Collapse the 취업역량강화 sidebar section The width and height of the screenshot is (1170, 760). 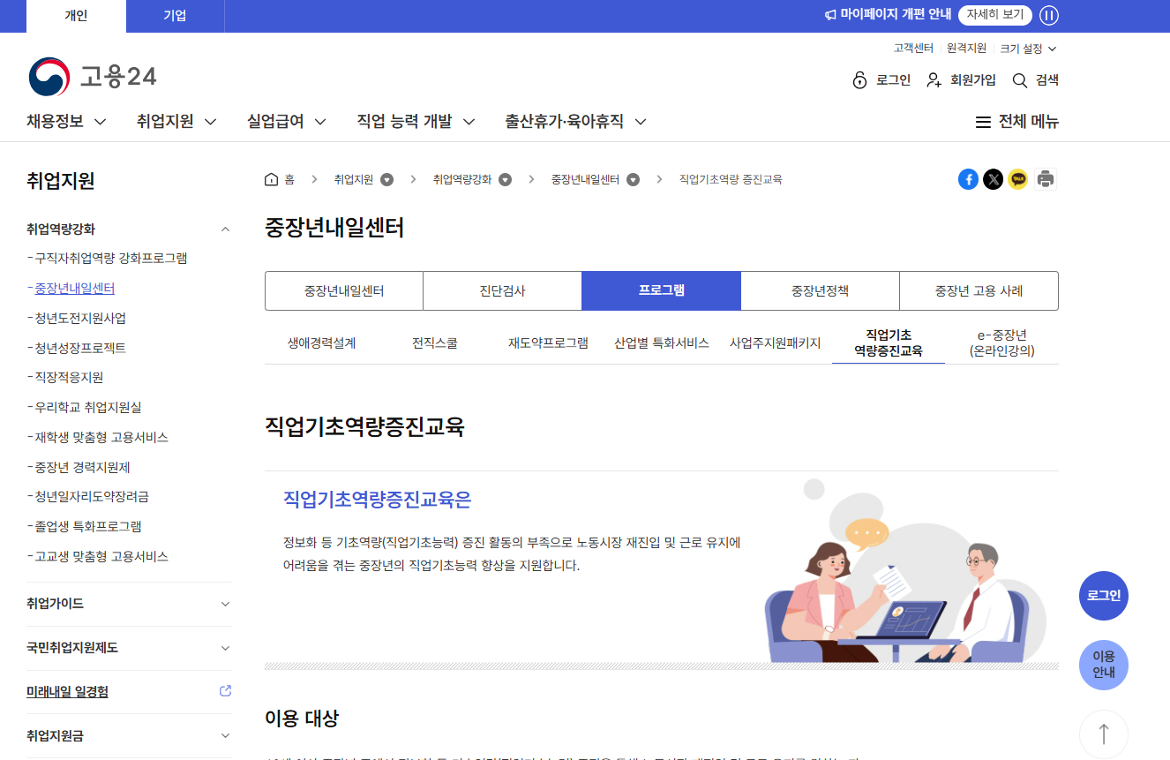[224, 228]
